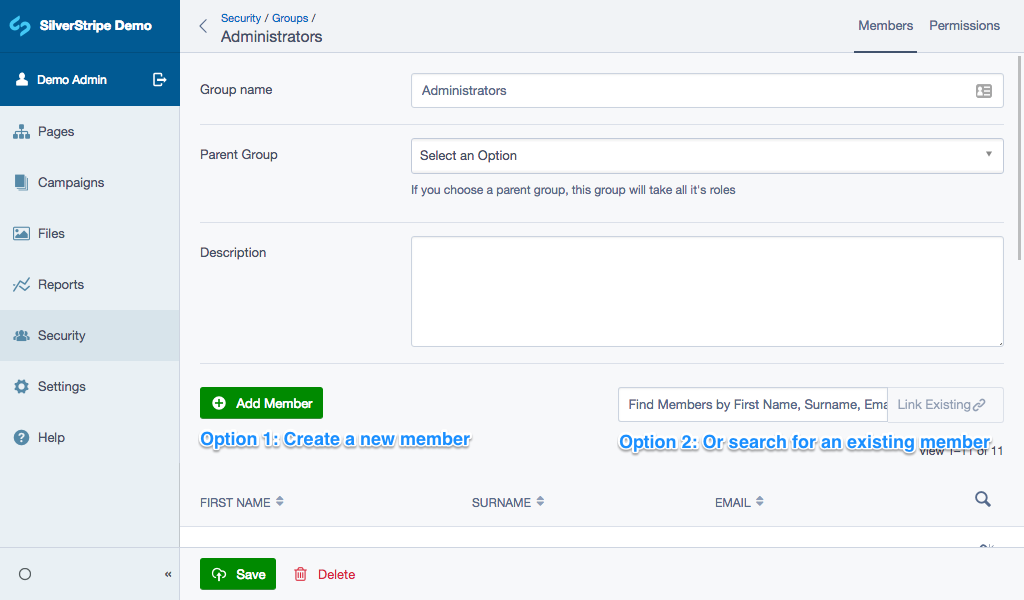Screen dimensions: 1024x600
Task: Open the member list search magnifier icon
Action: (x=982, y=498)
